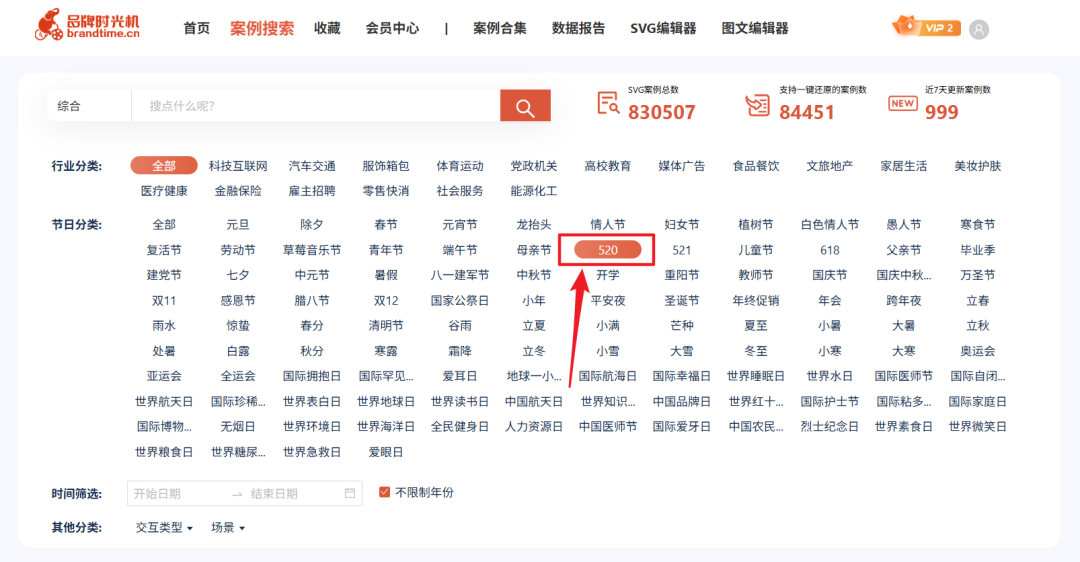Open 案例合集 in the navigation bar

pos(499,28)
